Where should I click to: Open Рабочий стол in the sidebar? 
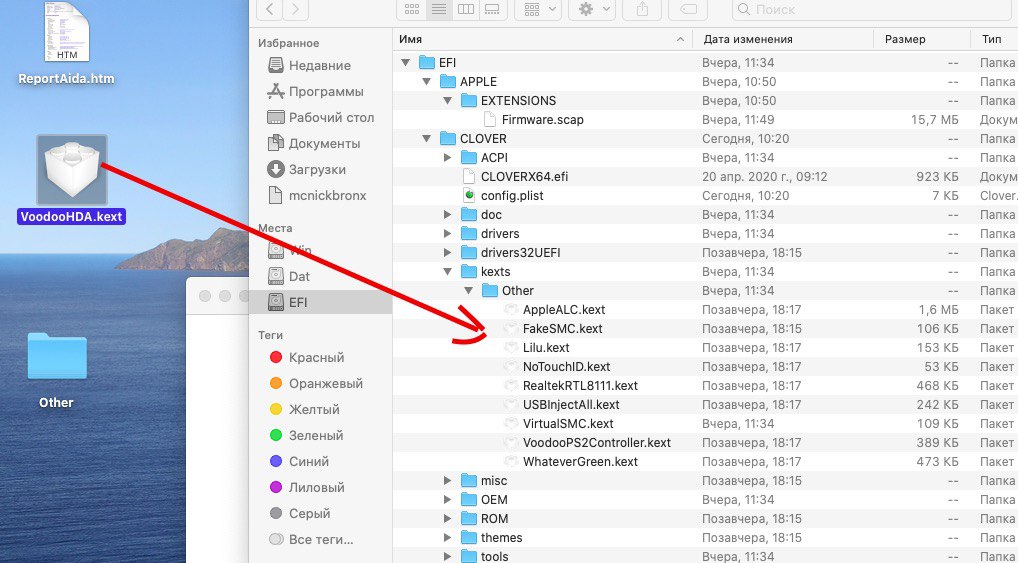click(x=321, y=118)
